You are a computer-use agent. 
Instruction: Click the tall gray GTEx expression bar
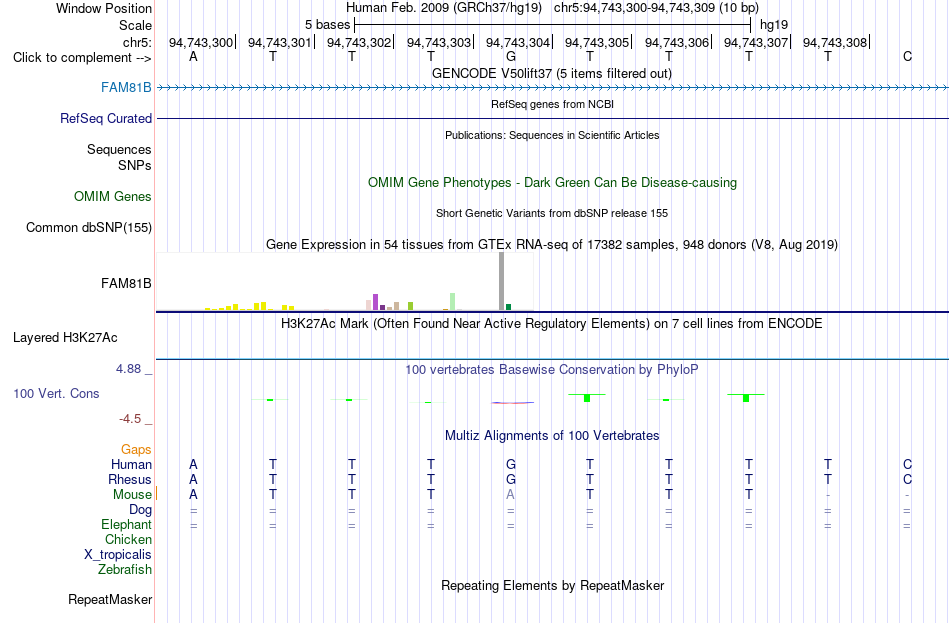point(501,281)
